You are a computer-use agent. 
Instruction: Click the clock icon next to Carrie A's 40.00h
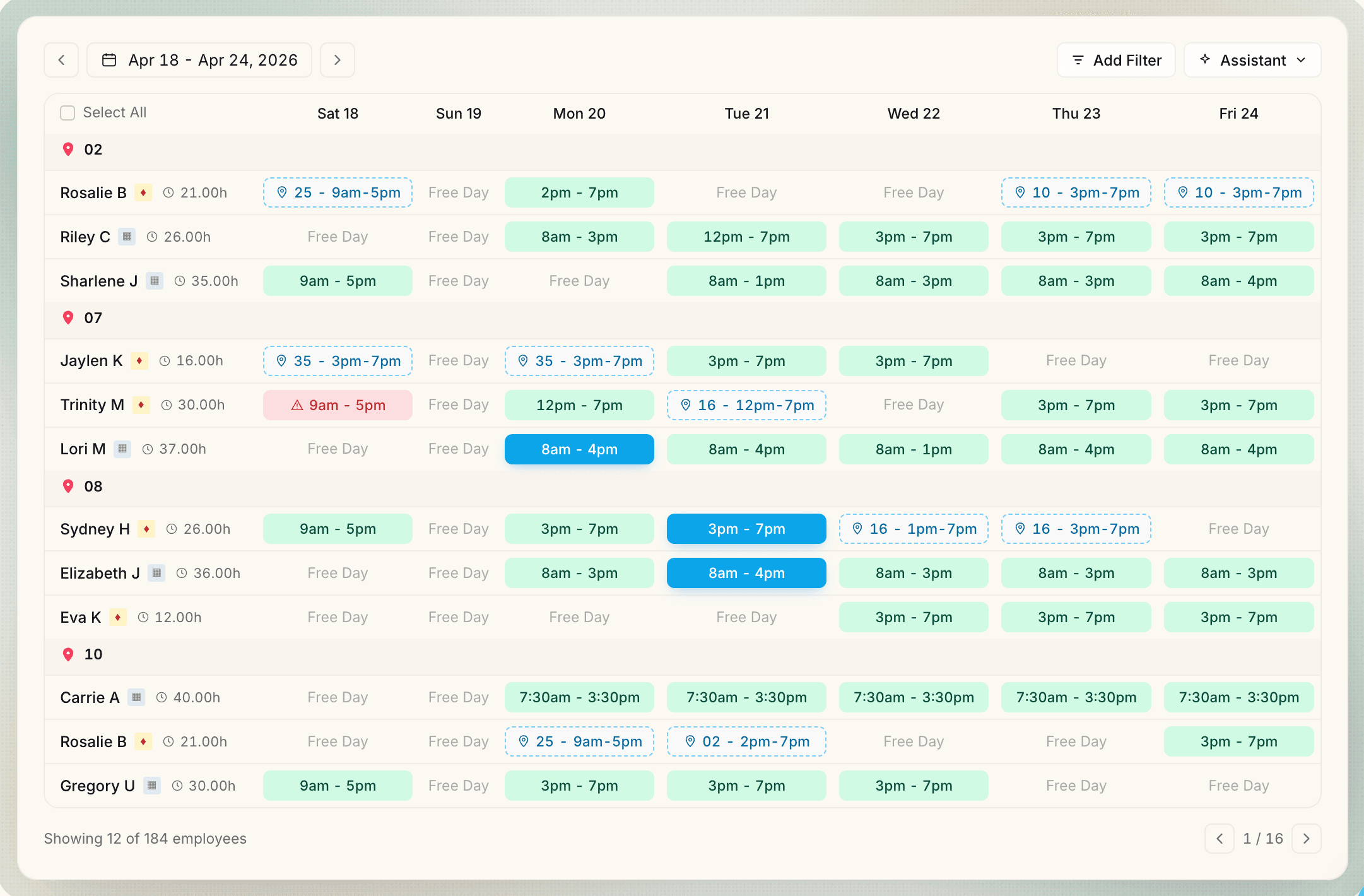click(x=162, y=697)
